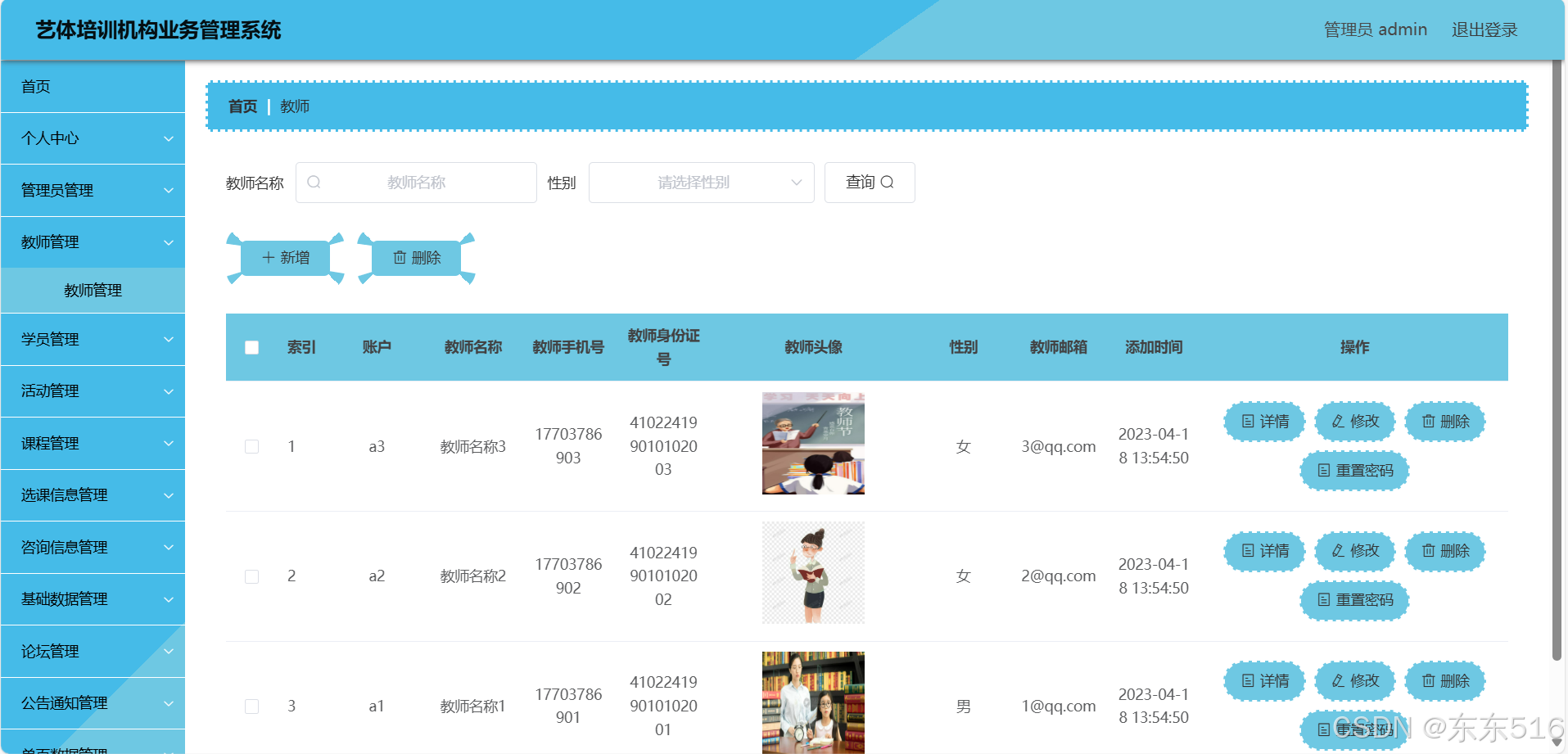Collapse the 教师管理 parent sidebar menu
The image size is (1568, 754).
pyautogui.click(x=93, y=242)
